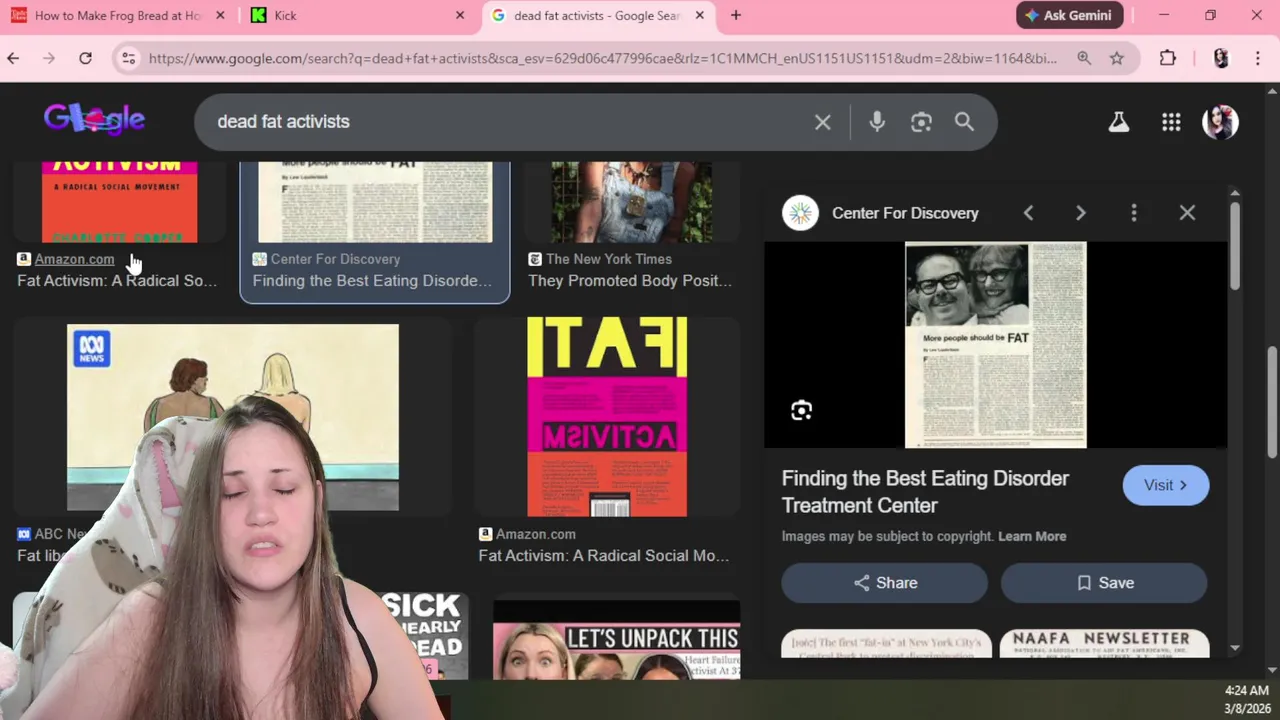This screenshot has height=720, width=1280.
Task: Start voice search microphone
Action: point(877,122)
